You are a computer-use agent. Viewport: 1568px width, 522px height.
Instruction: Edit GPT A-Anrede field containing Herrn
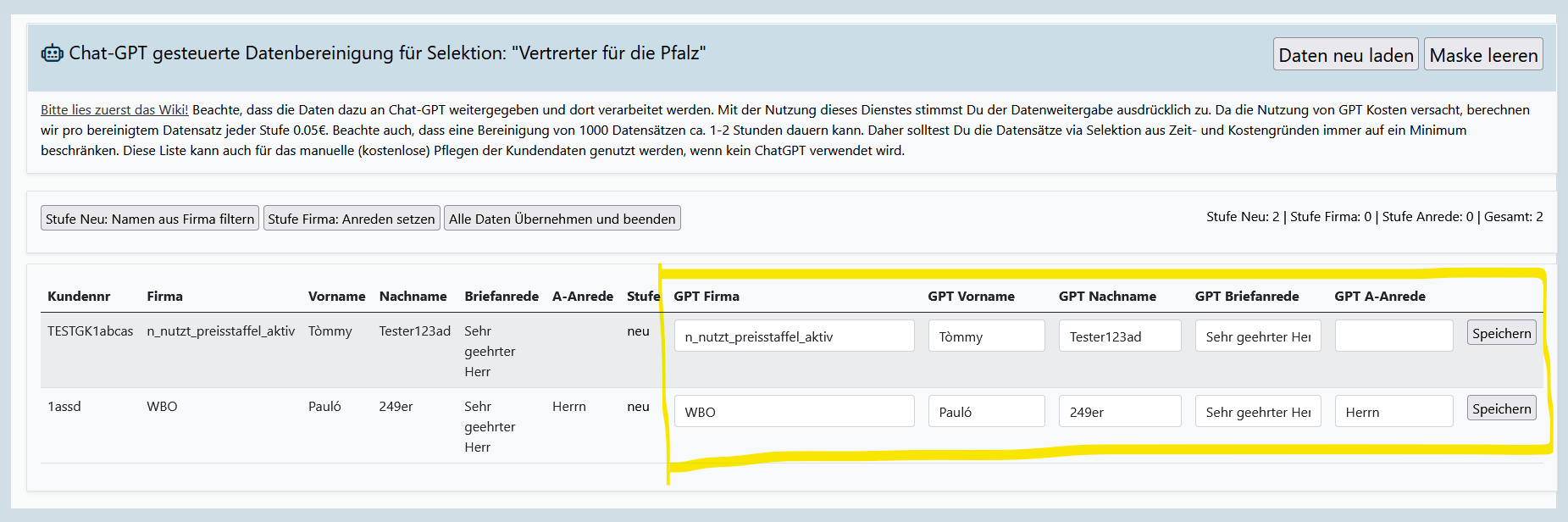click(1393, 412)
